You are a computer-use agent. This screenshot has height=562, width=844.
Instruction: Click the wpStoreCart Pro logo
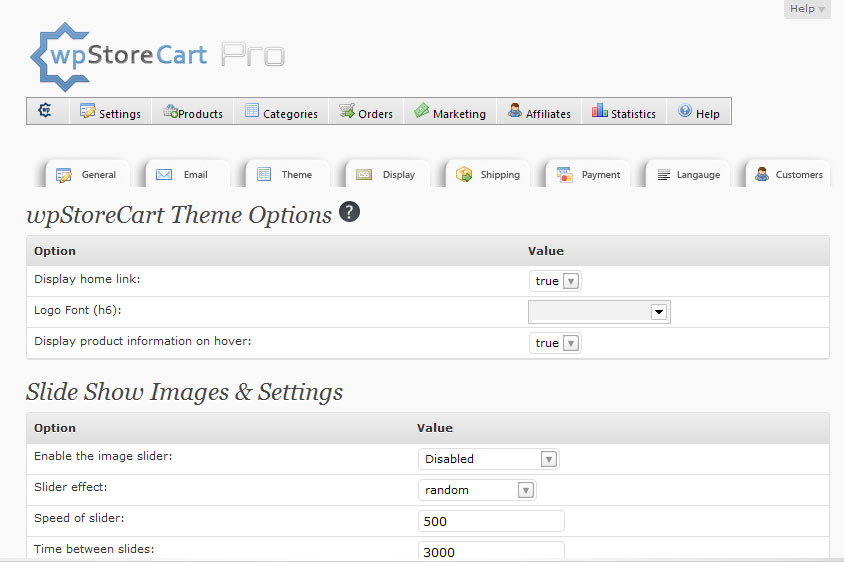(x=158, y=57)
